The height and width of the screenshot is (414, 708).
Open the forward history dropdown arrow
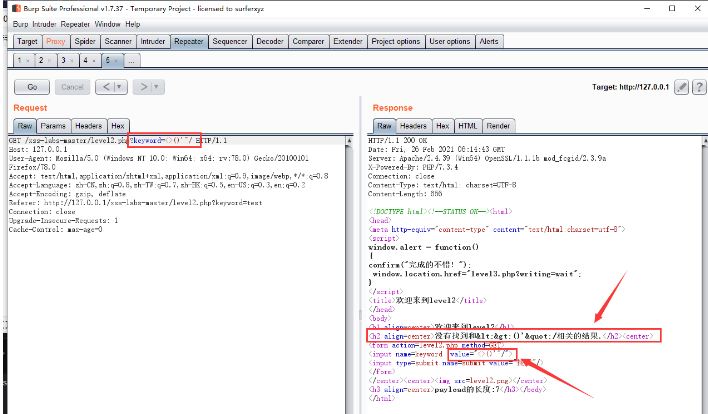point(157,87)
